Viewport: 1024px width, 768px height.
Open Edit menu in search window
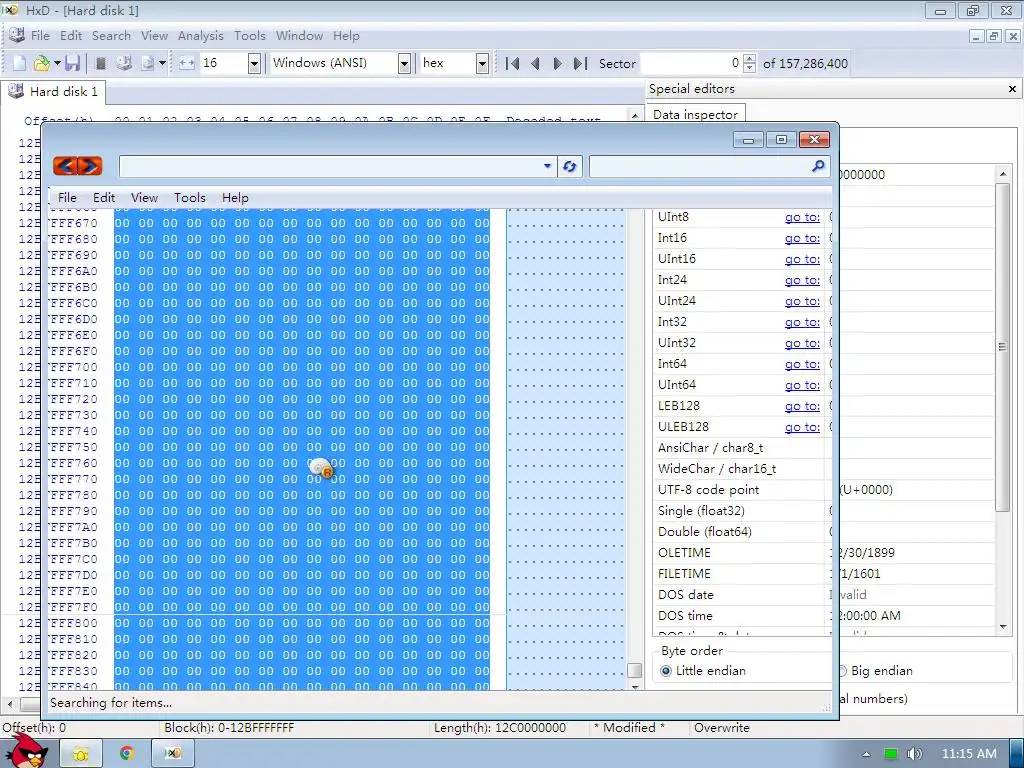click(x=103, y=197)
